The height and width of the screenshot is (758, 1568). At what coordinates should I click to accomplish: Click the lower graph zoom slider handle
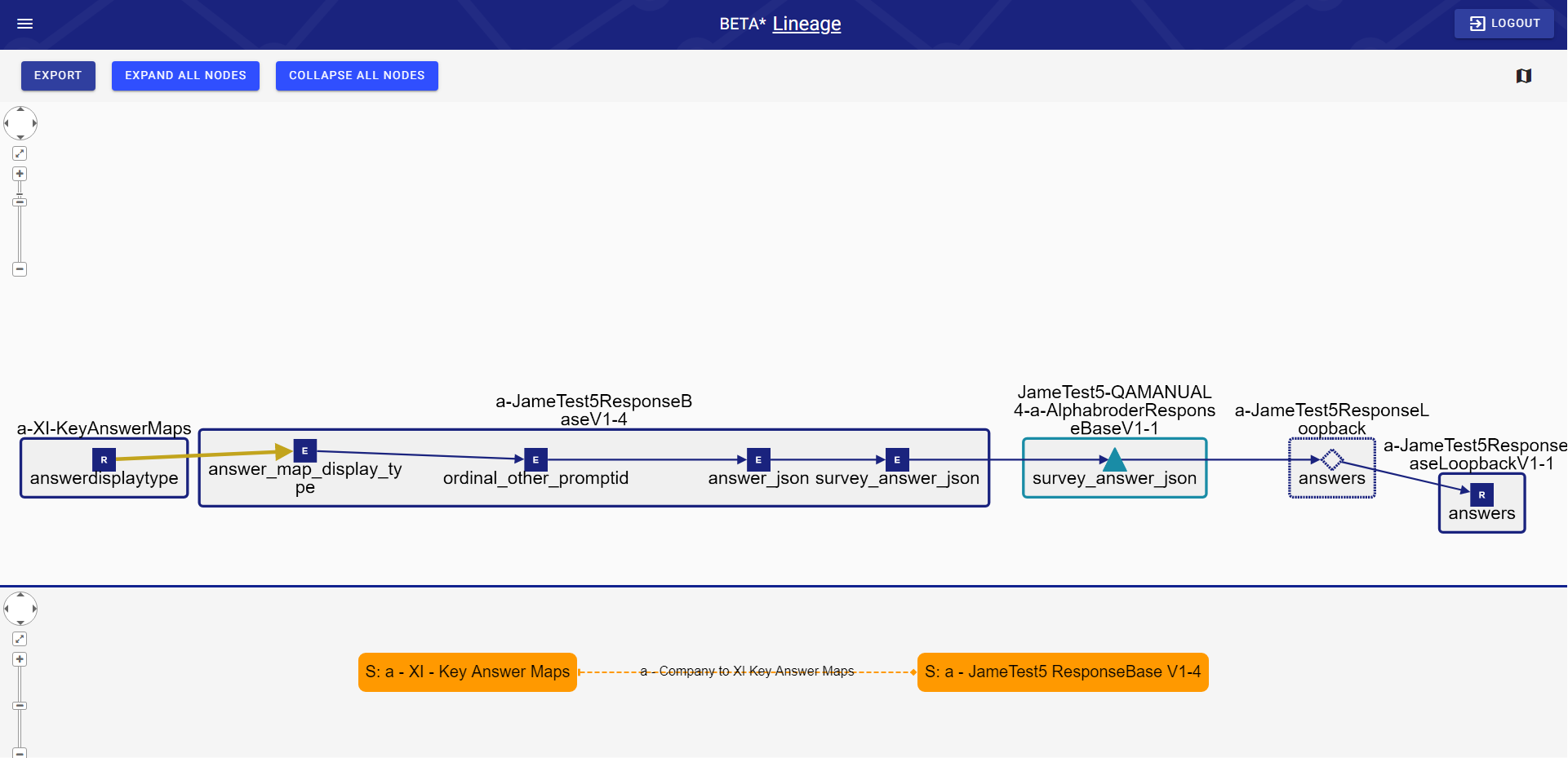[x=20, y=706]
